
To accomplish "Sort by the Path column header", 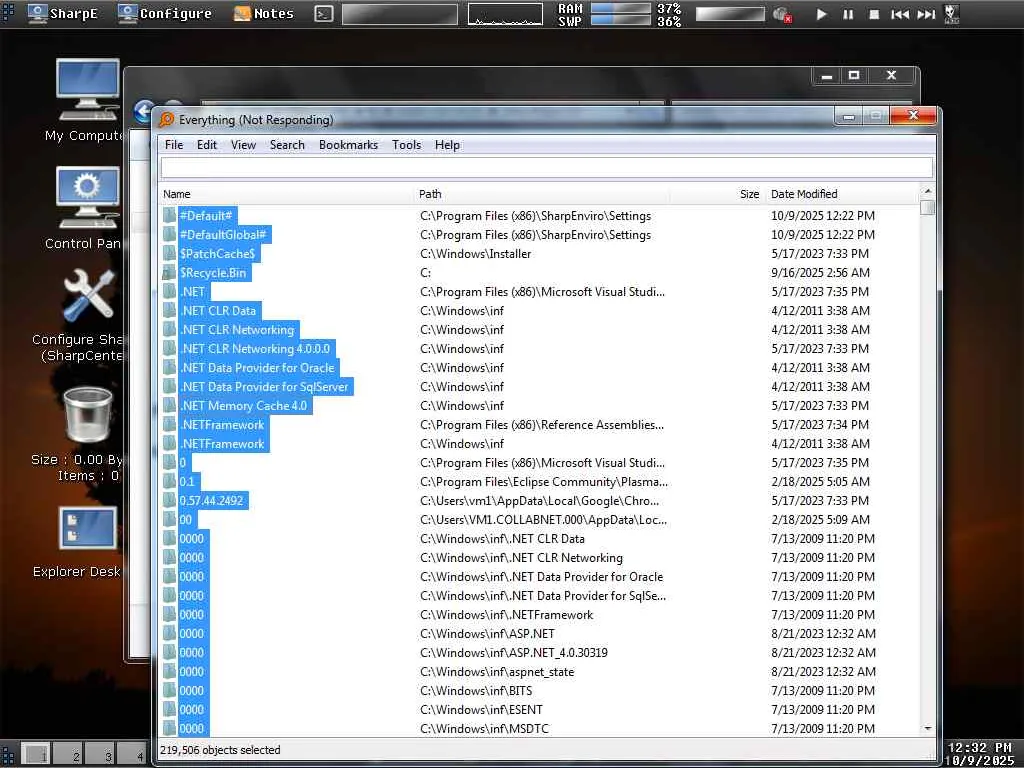I will [542, 194].
